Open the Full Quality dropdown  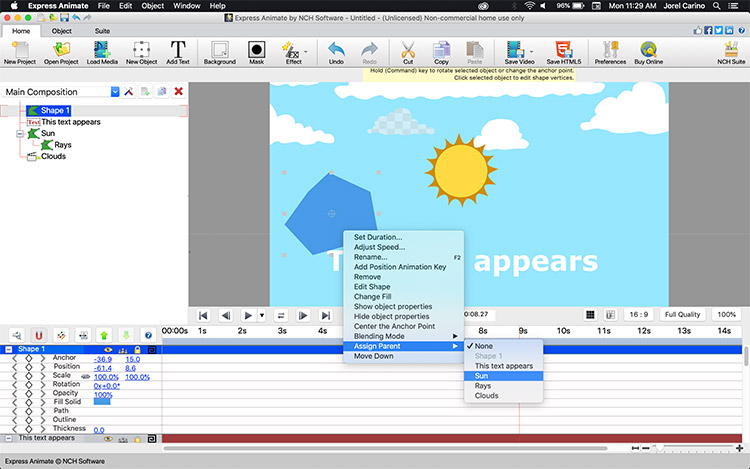[682, 315]
